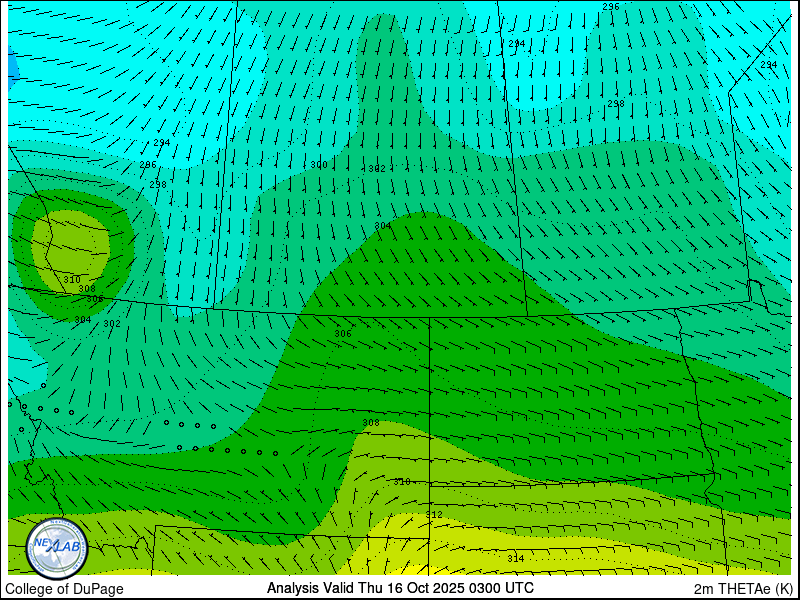This screenshot has height=600, width=800.
Task: Click the 312 contour label
Action: [434, 515]
